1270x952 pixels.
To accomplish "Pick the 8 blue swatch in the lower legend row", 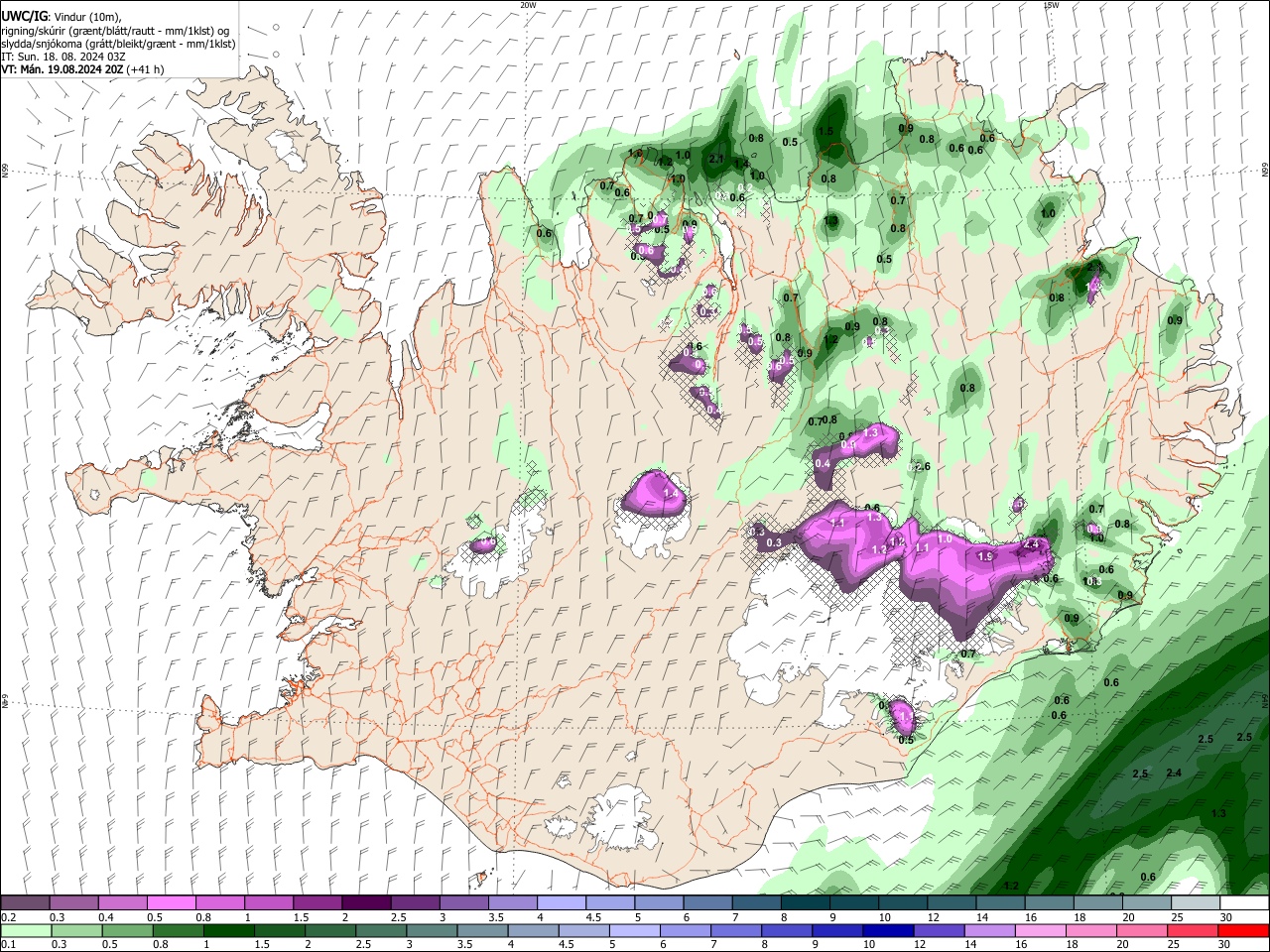I will (x=787, y=930).
